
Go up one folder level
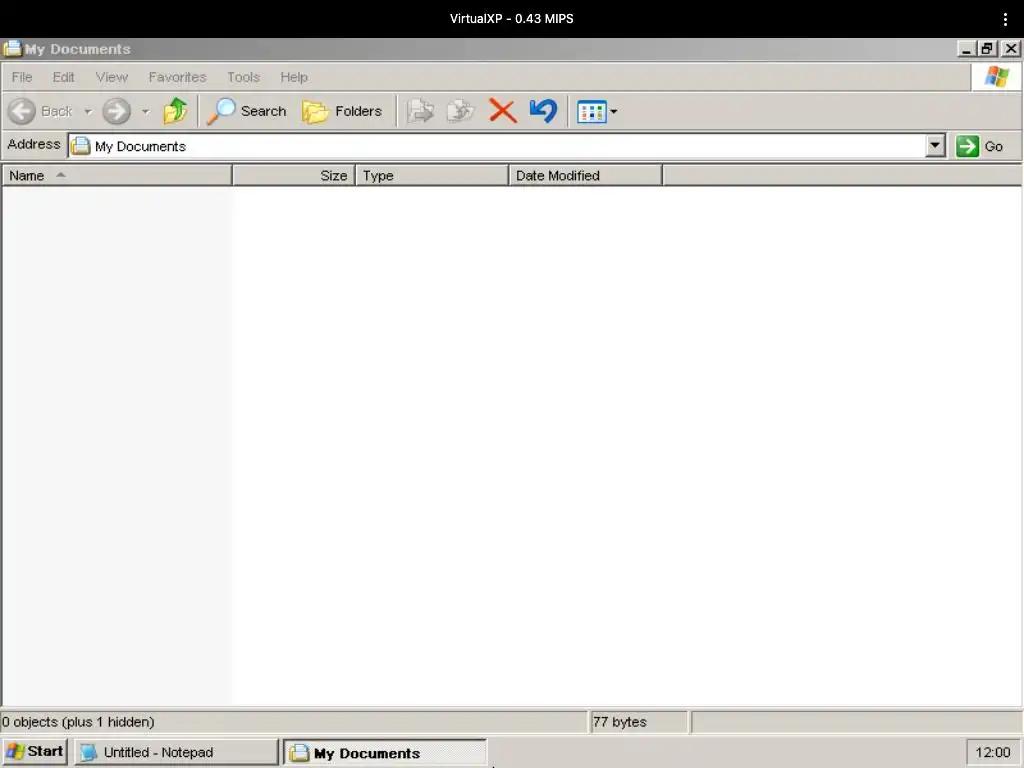pyautogui.click(x=175, y=111)
